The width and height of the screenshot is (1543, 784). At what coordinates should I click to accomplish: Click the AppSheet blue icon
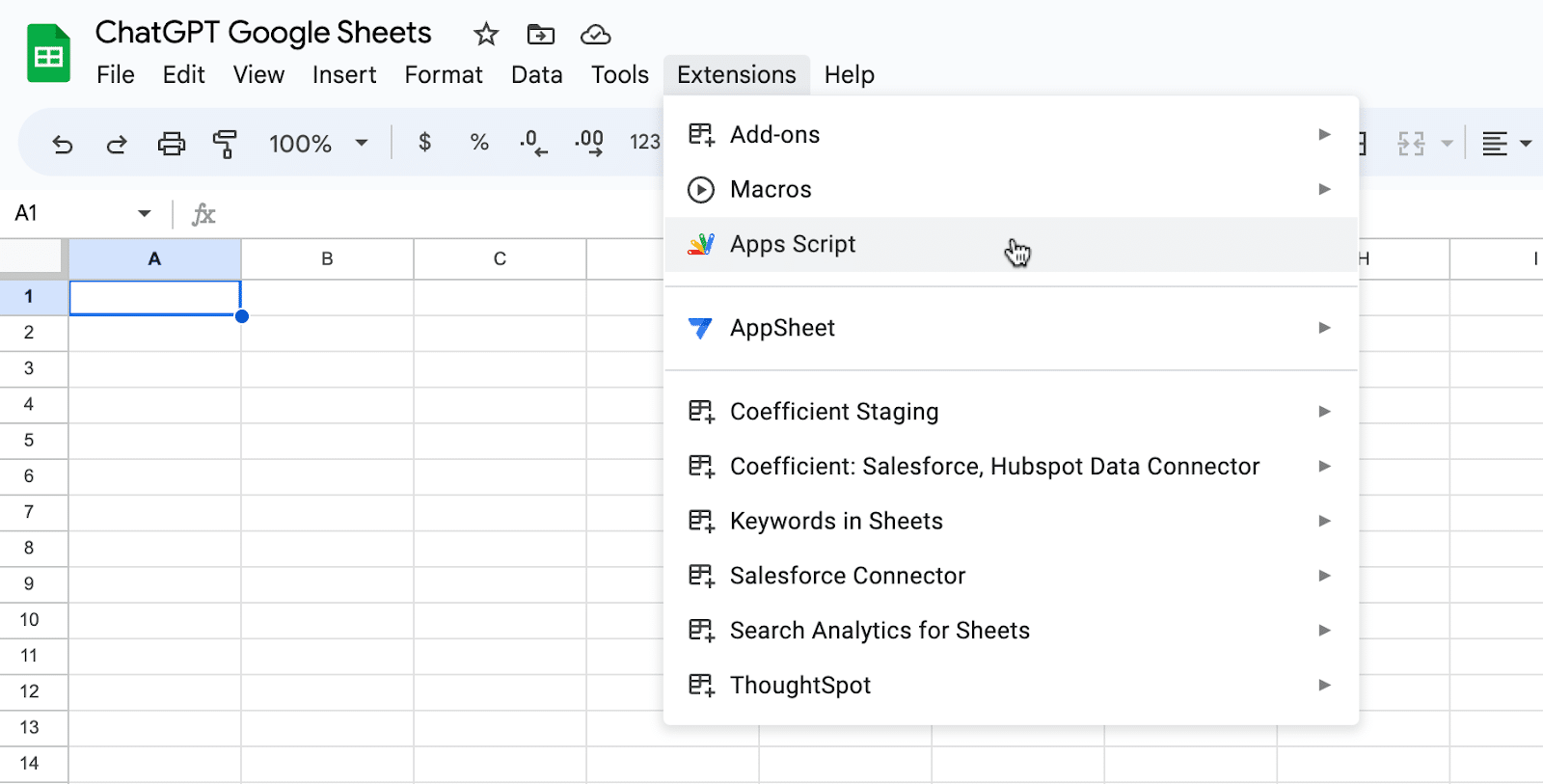pyautogui.click(x=701, y=328)
